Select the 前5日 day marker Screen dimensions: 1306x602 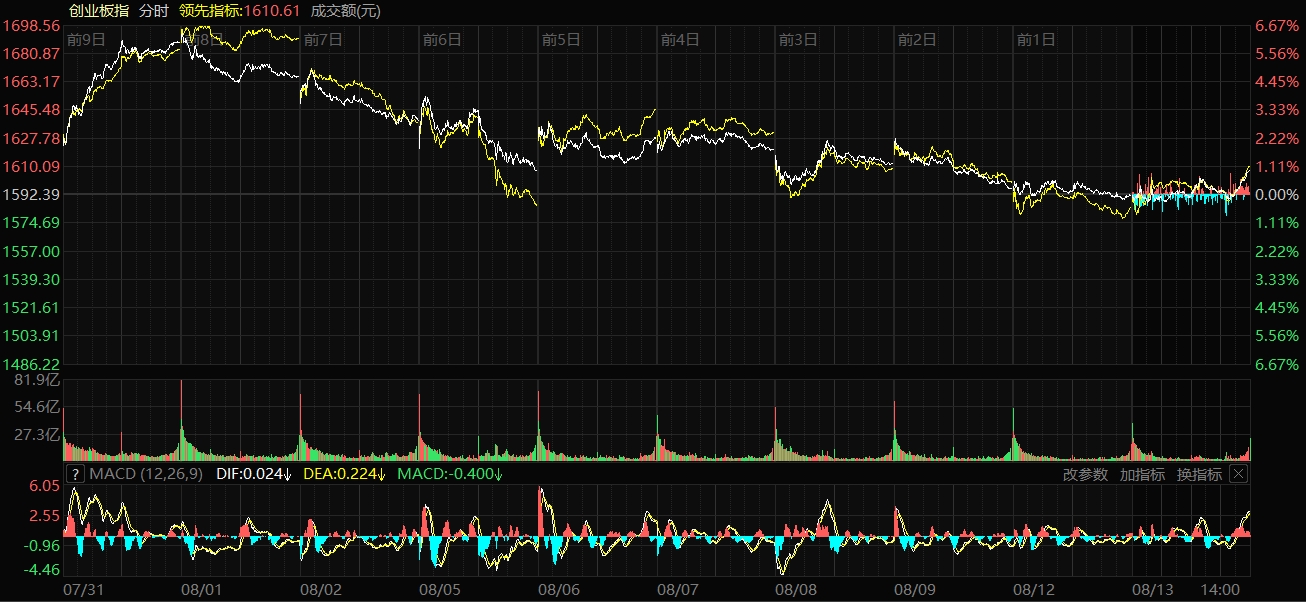coord(561,40)
